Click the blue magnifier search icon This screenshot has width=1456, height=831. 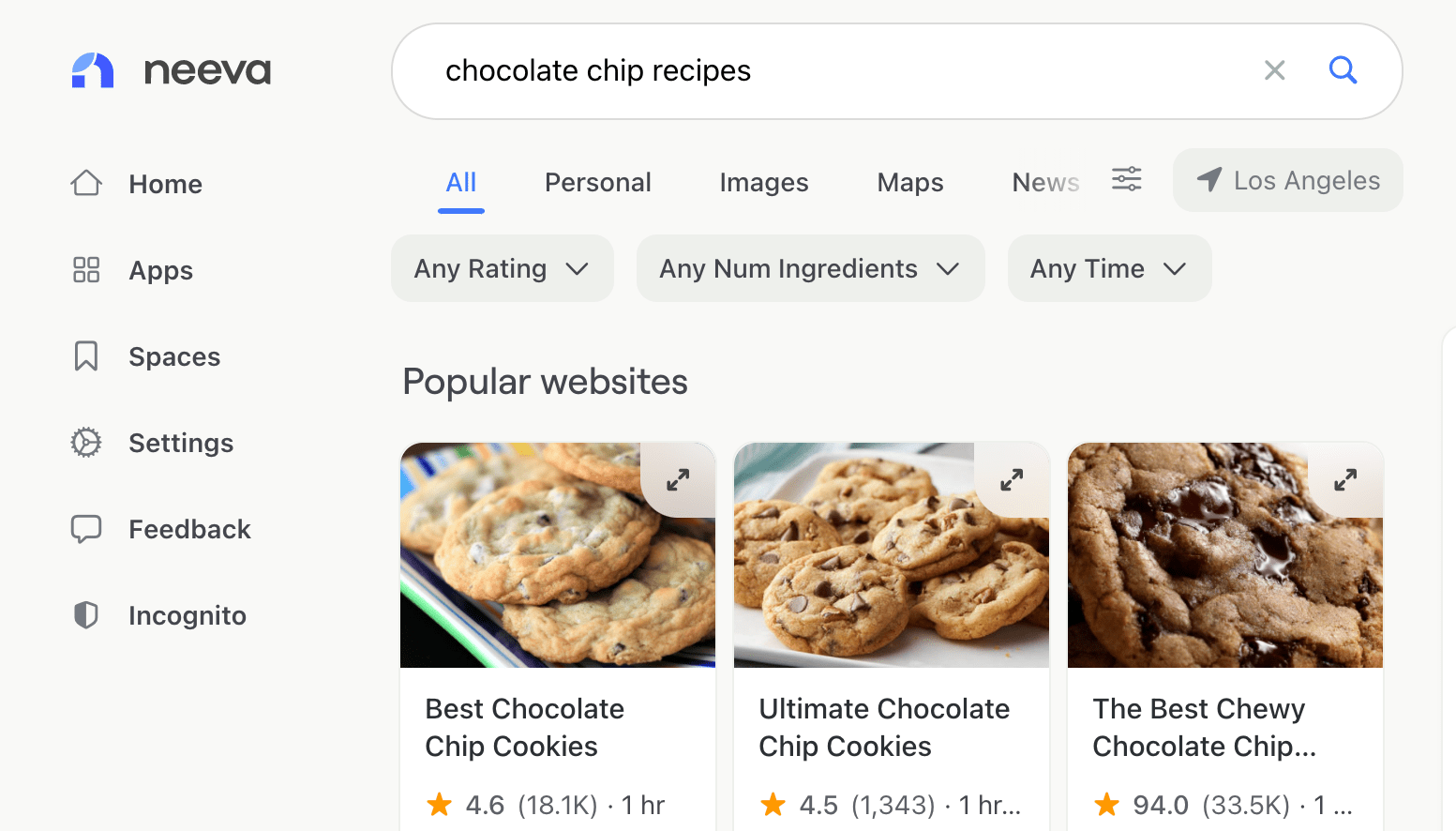tap(1343, 69)
